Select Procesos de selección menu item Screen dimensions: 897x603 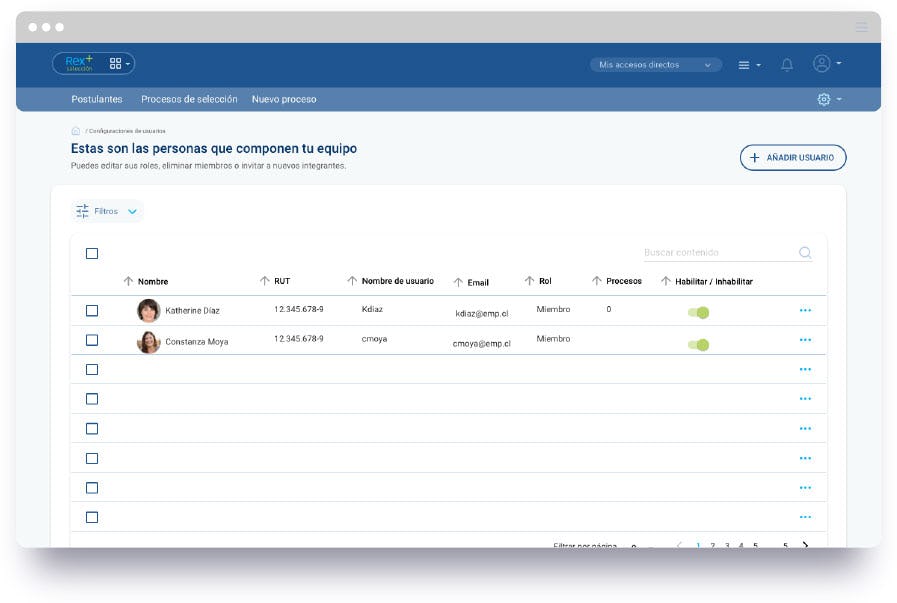click(x=190, y=100)
